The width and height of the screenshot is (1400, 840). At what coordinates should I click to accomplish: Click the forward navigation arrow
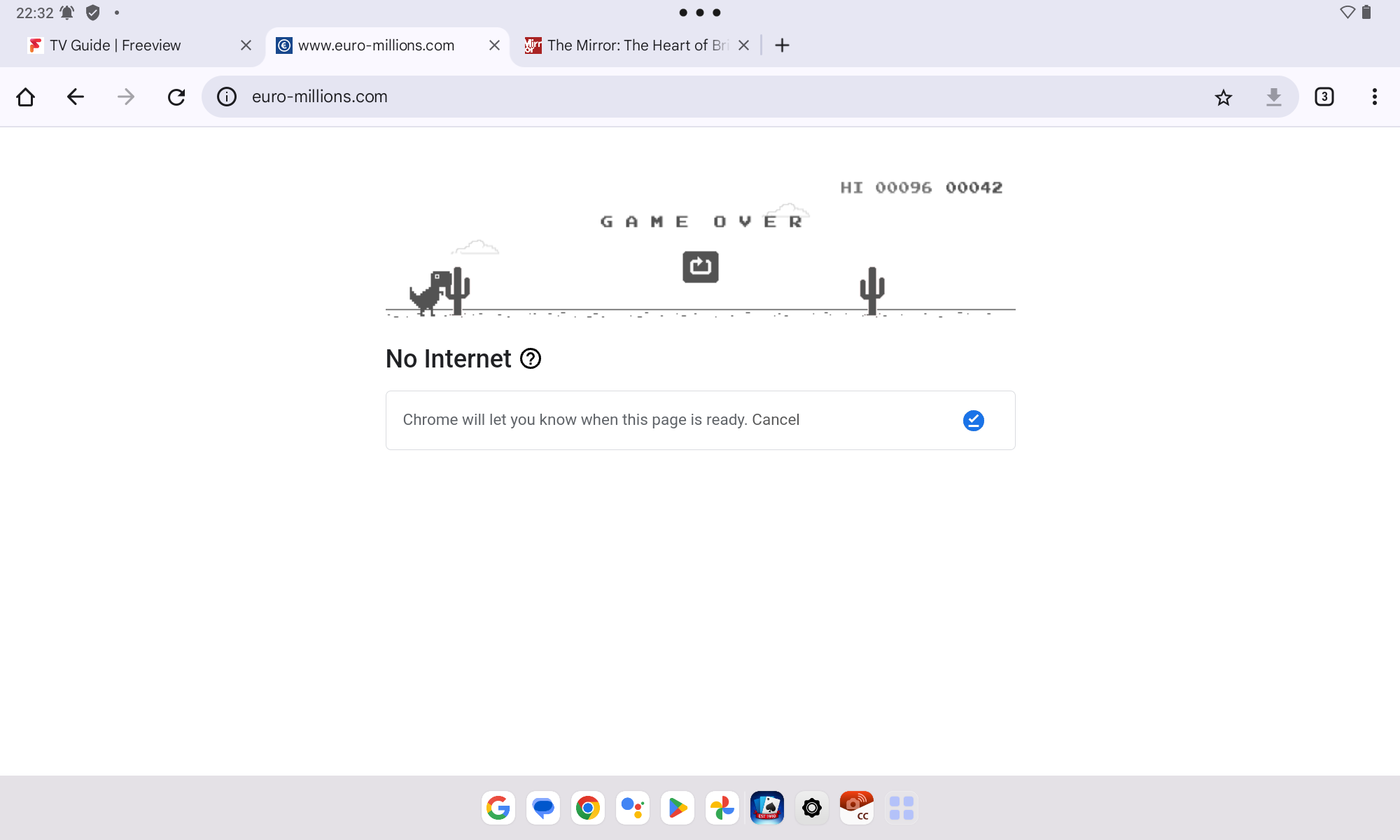coord(126,97)
